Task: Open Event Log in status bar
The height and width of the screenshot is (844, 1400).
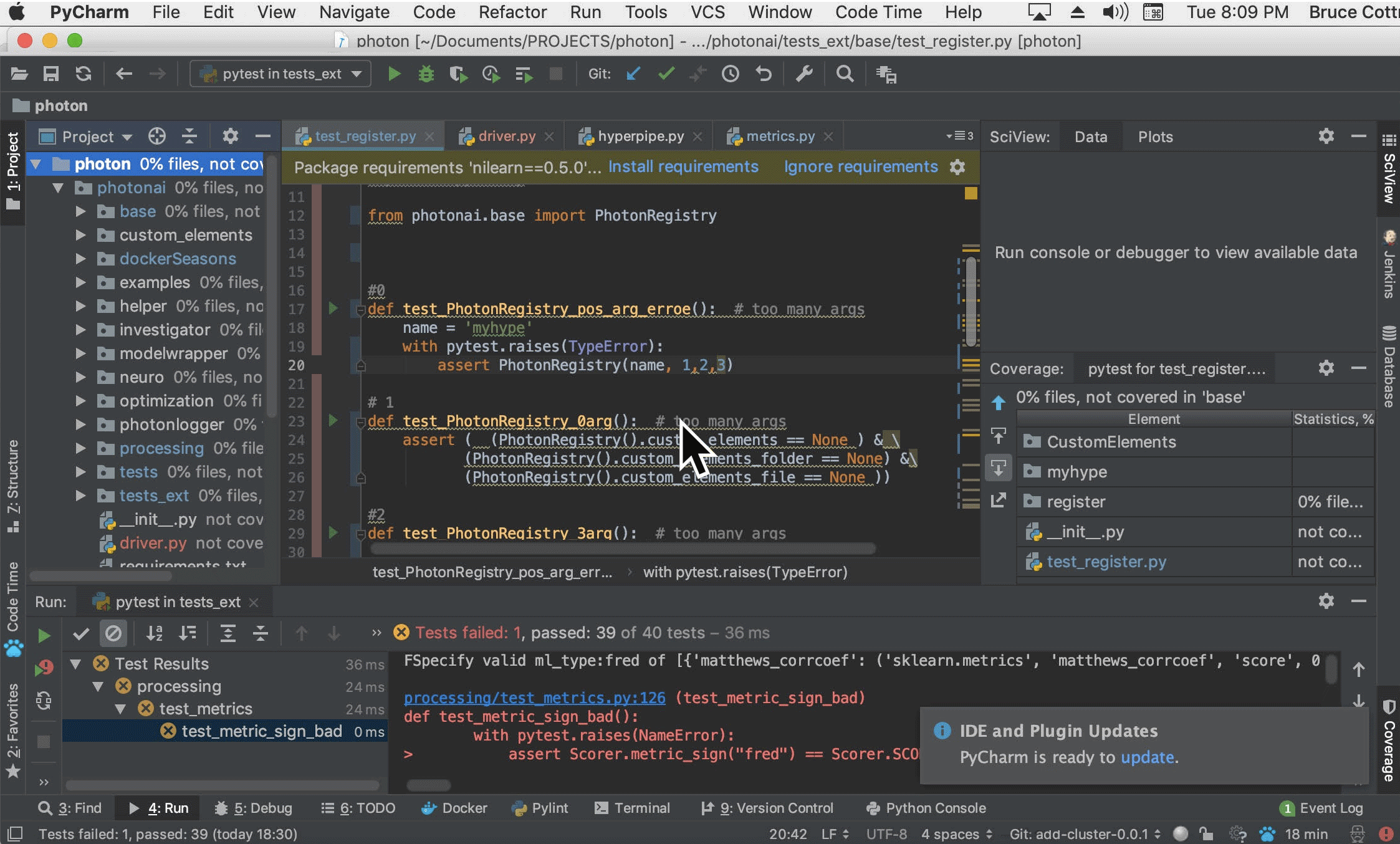Action: (x=1321, y=808)
